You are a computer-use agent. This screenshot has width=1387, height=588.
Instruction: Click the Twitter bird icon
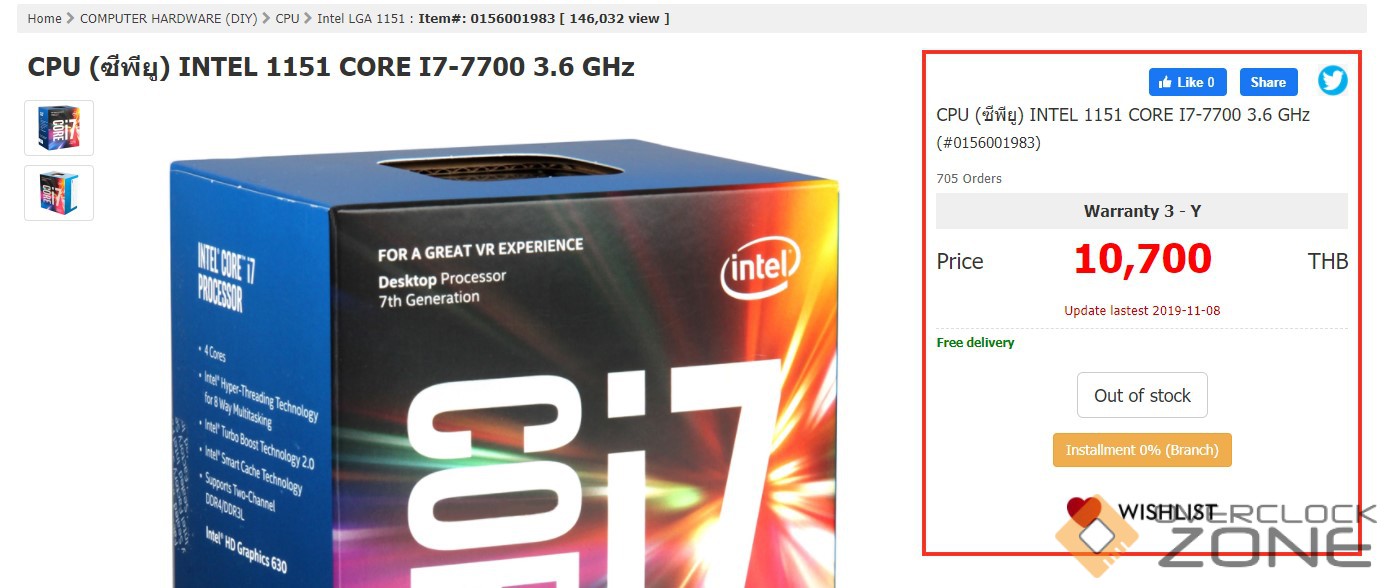1332,81
